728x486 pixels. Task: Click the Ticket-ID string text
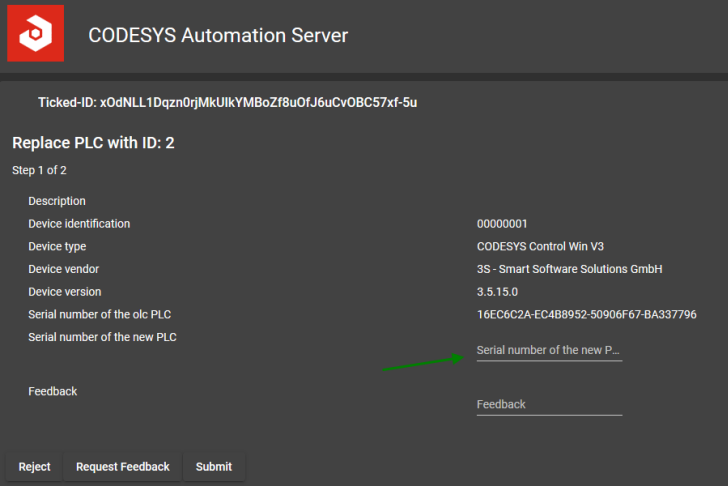[x=227, y=102]
